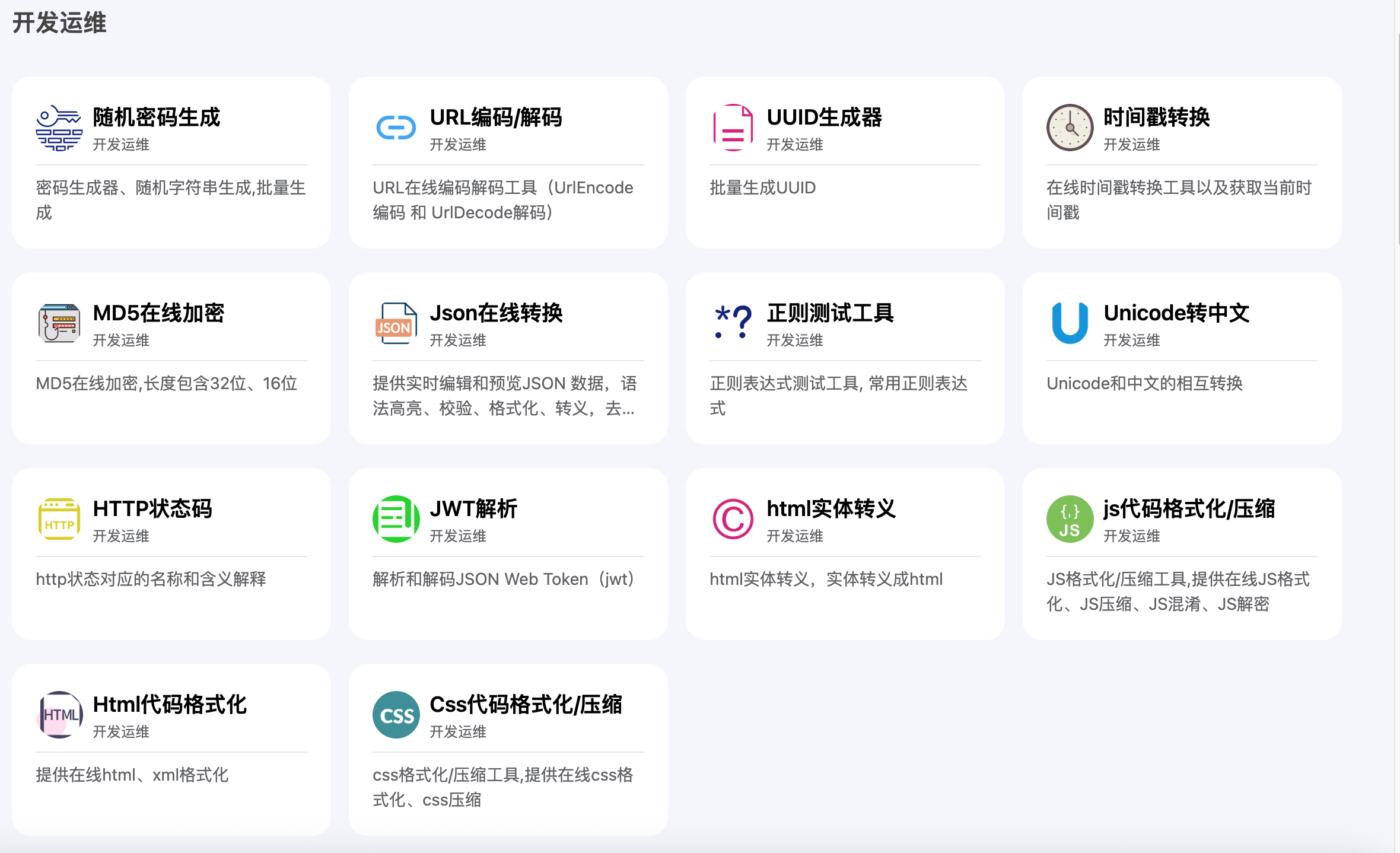Click the blue Unicode U icon
The image size is (1400, 853).
[1070, 323]
